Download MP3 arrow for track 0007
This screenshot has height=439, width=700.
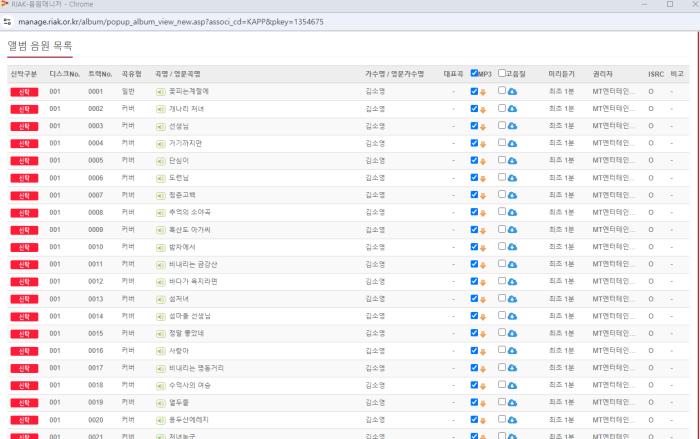click(x=483, y=196)
